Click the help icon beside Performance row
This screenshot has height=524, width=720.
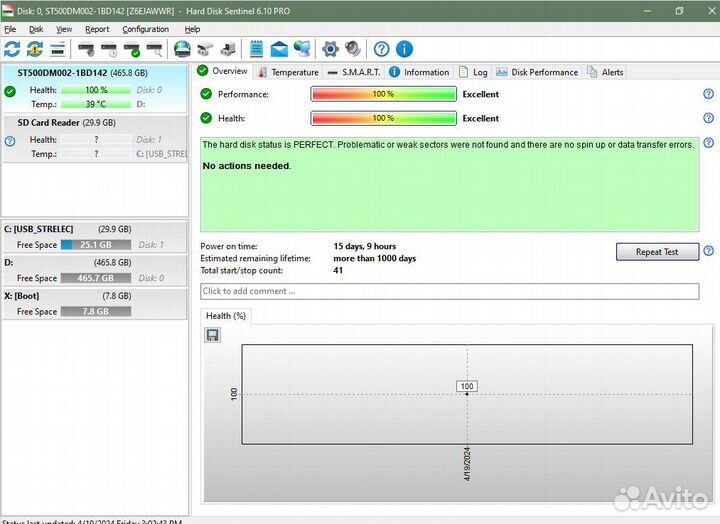coord(709,94)
